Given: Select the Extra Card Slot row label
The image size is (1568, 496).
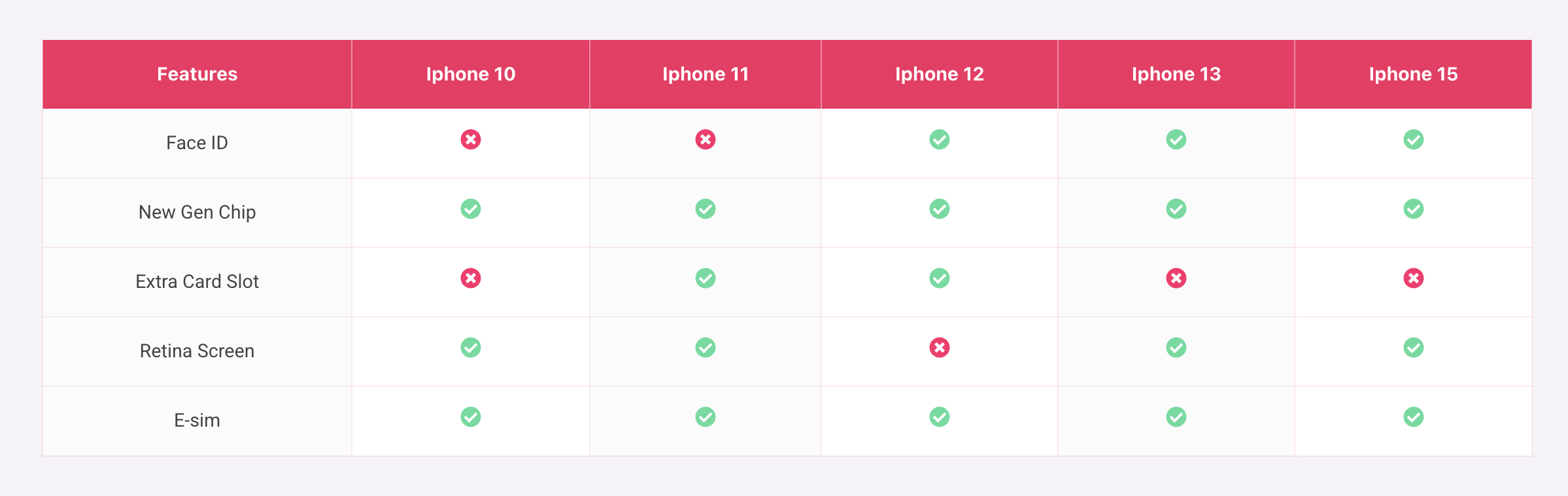Looking at the screenshot, I should point(197,281).
